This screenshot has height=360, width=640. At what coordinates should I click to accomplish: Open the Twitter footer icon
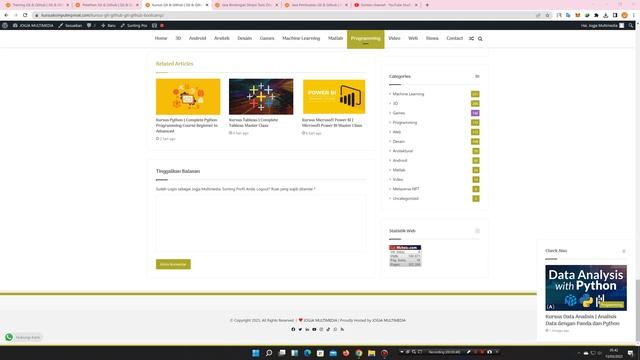pyautogui.click(x=300, y=329)
